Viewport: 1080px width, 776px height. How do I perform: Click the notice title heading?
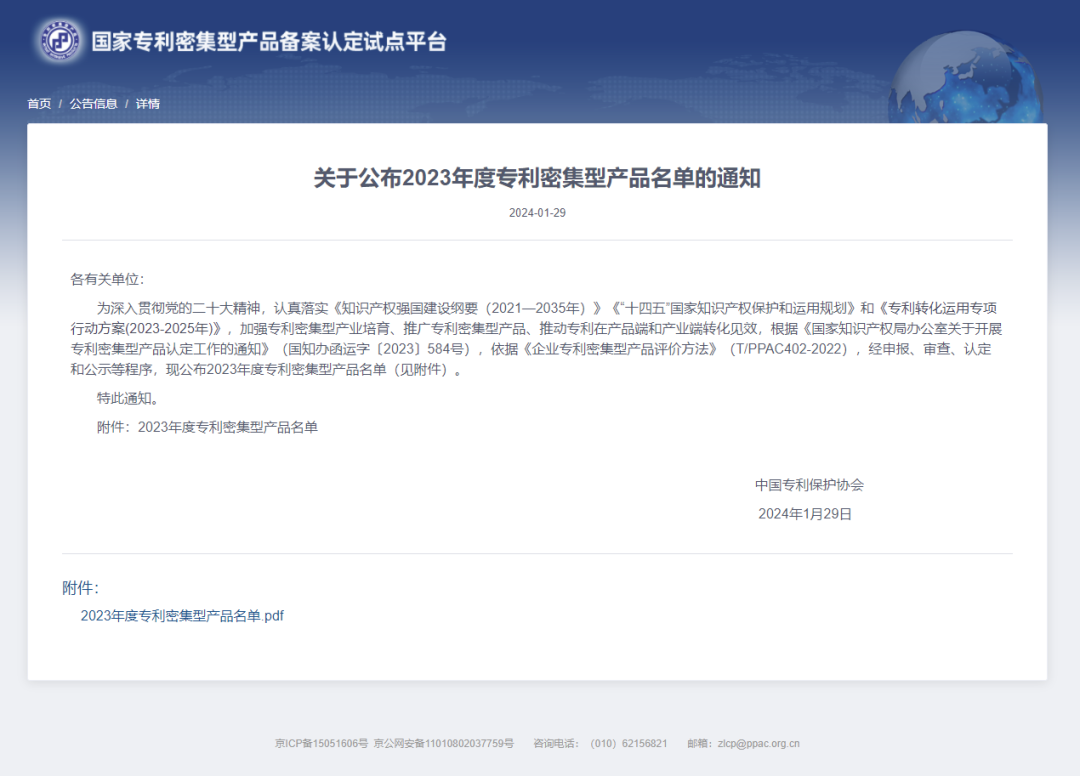point(537,178)
